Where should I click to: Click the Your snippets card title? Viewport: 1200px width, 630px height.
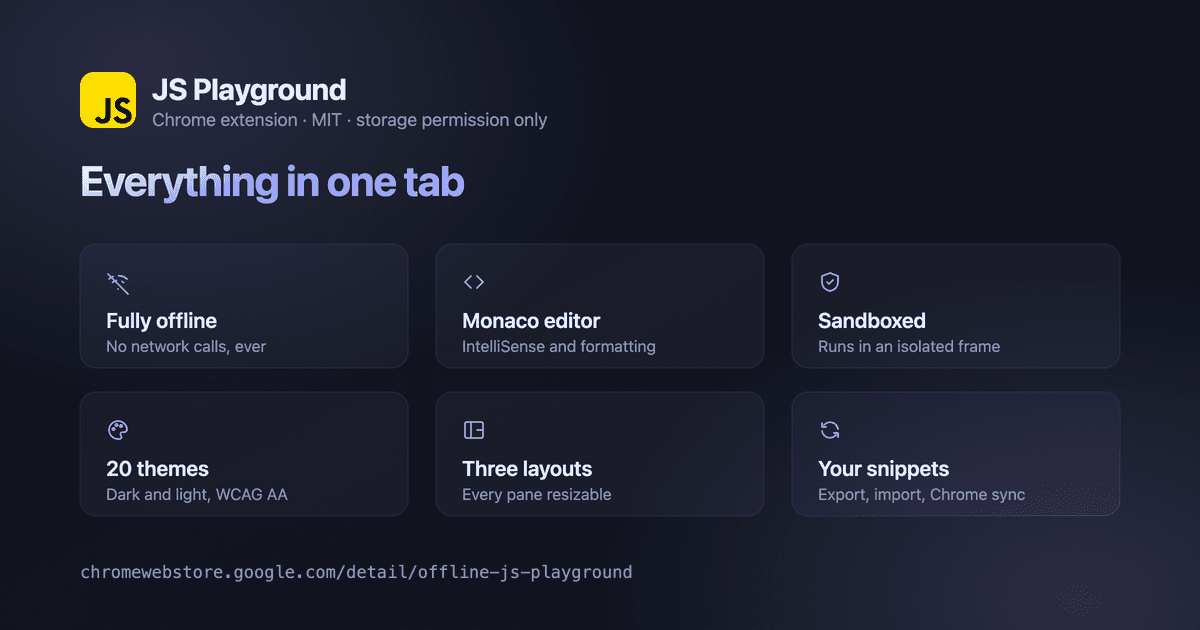tap(884, 469)
